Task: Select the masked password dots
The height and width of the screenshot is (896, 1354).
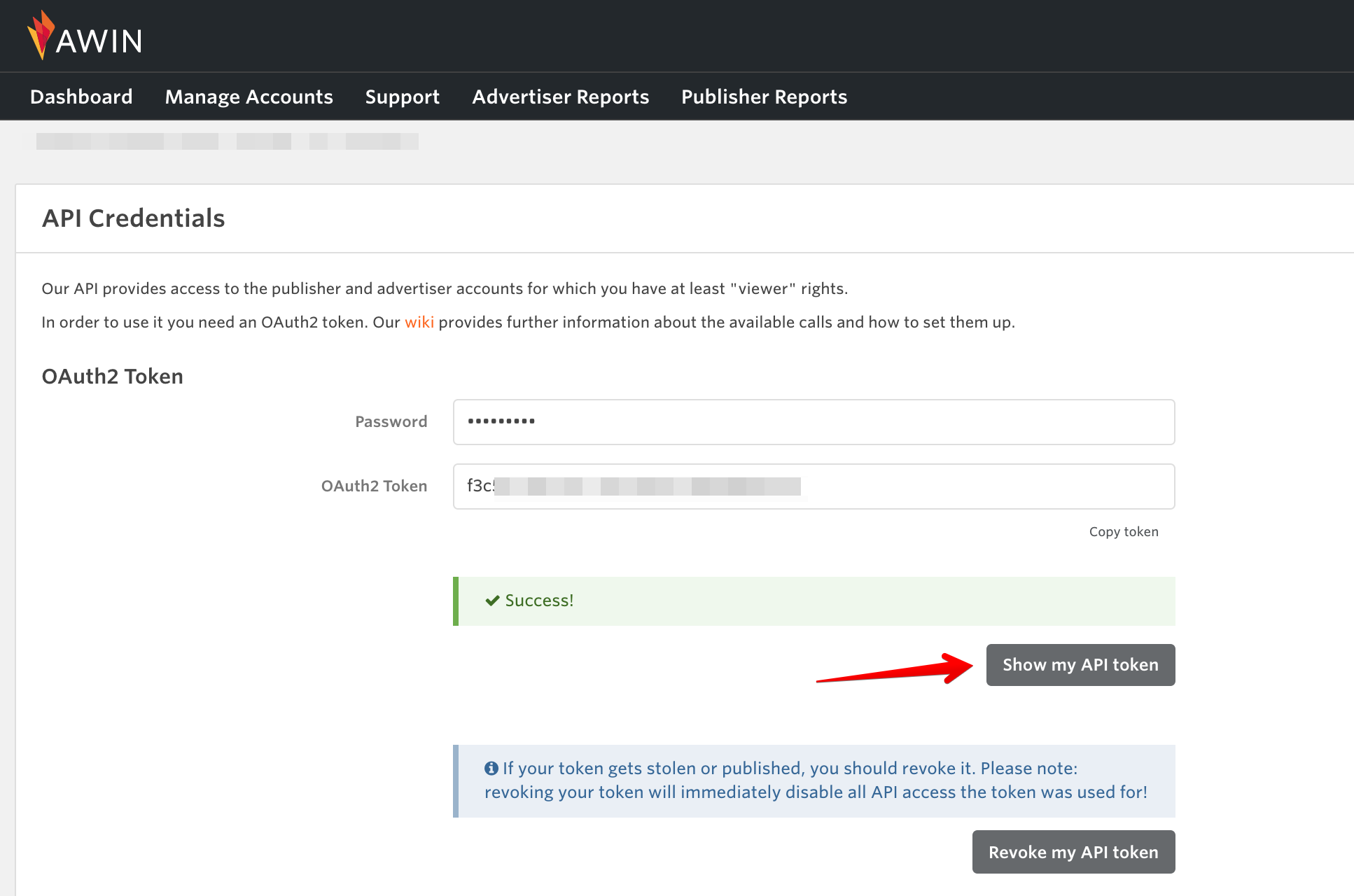Action: tap(501, 421)
